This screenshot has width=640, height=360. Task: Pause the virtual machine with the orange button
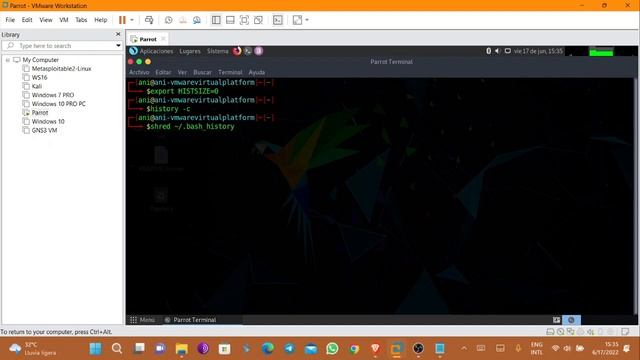point(122,20)
